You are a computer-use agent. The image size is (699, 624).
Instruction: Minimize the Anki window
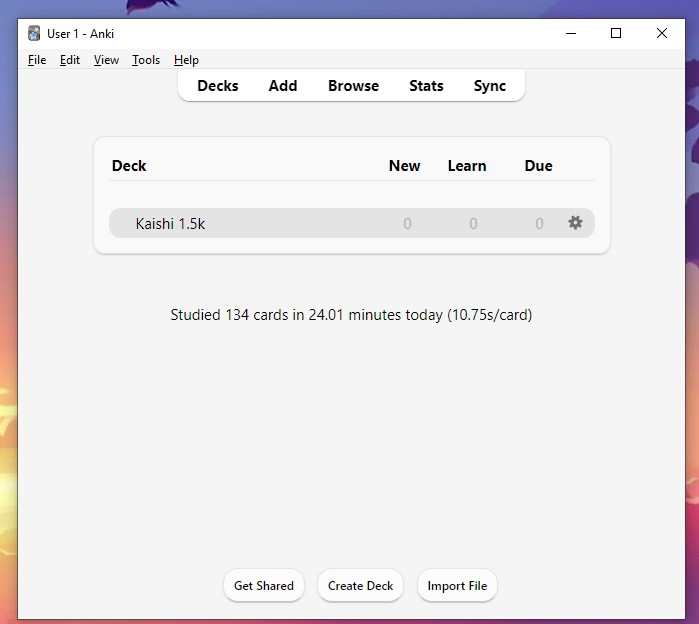pos(571,33)
